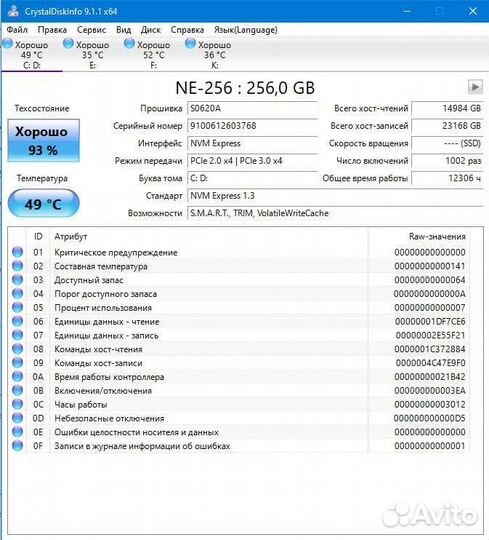Open the Файл menu
Image resolution: width=489 pixels, height=540 pixels.
pyautogui.click(x=17, y=30)
